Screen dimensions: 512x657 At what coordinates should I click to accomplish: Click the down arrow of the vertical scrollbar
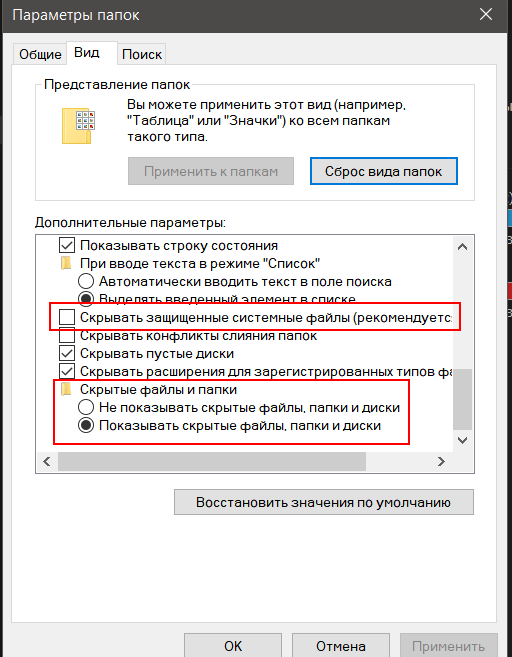point(463,440)
